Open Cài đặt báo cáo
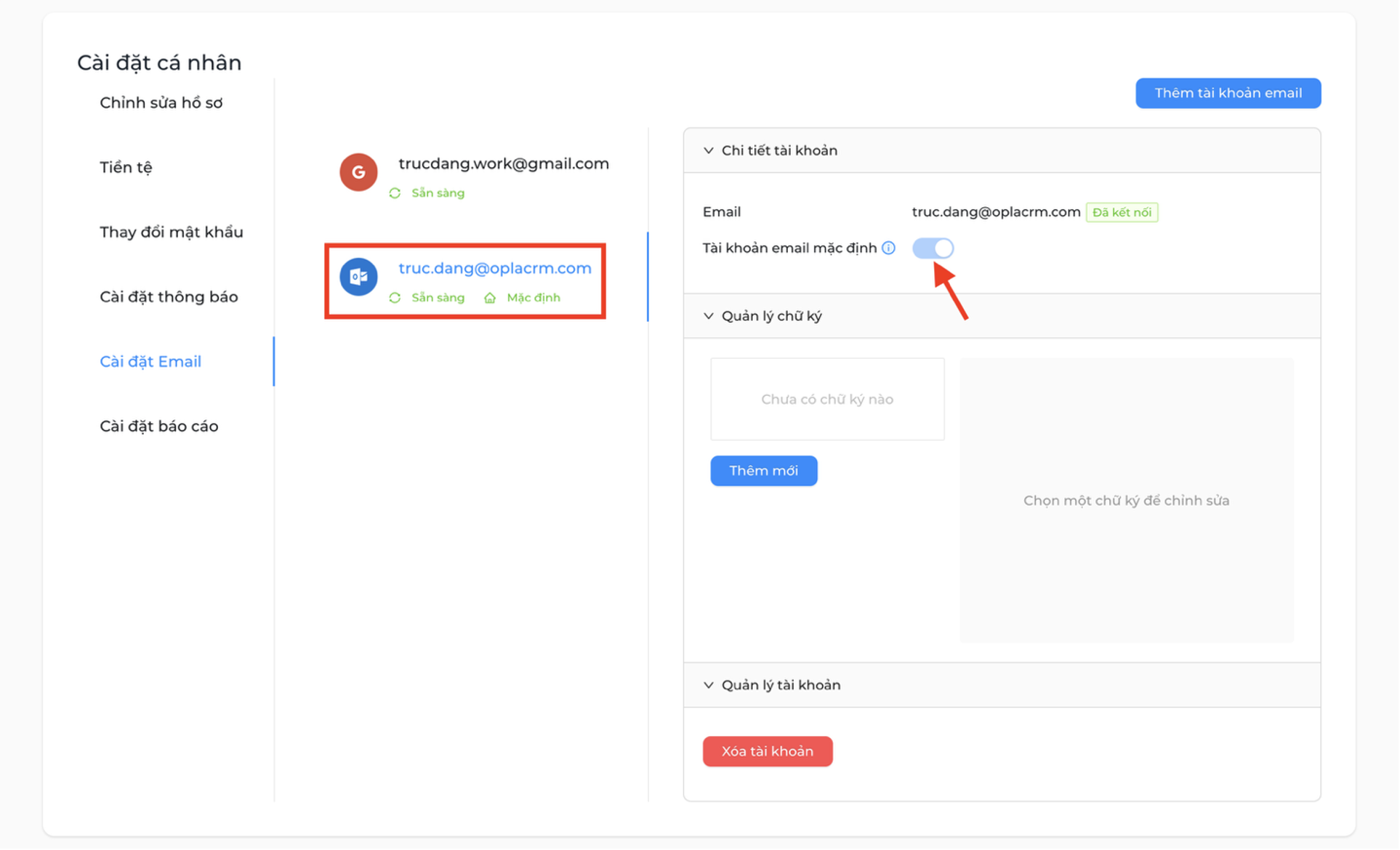Screen dimensions: 1400x850 click(x=159, y=426)
